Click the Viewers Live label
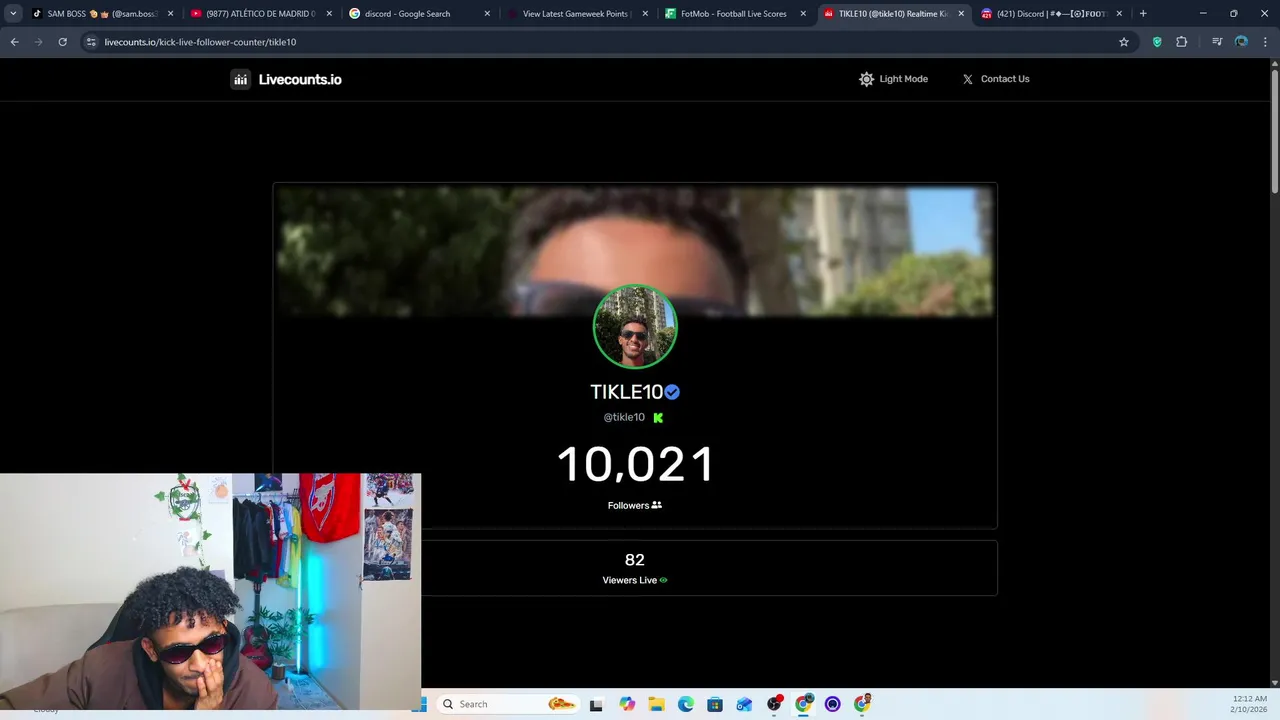 635,580
